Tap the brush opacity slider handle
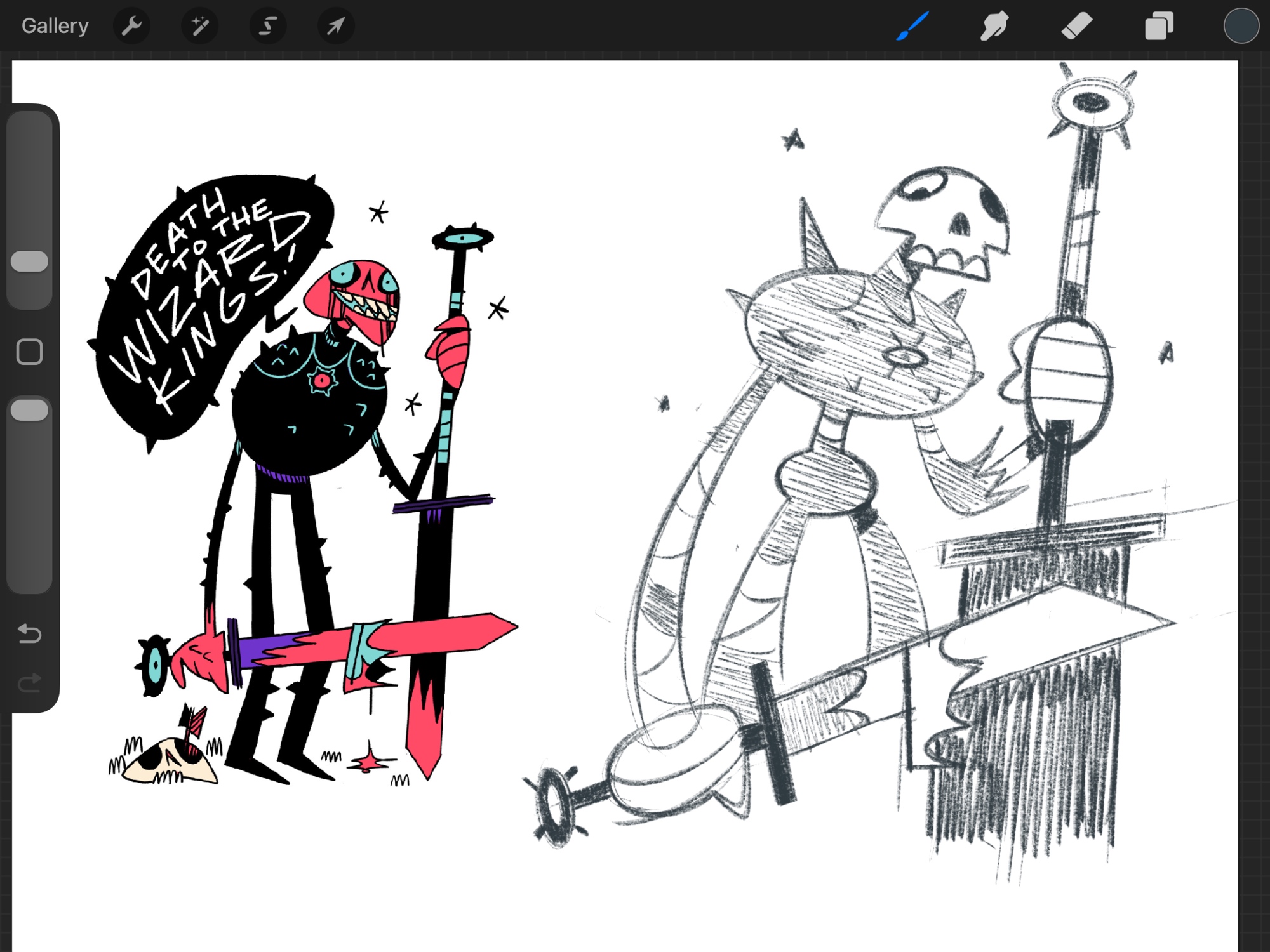Viewport: 1270px width, 952px height. point(30,411)
